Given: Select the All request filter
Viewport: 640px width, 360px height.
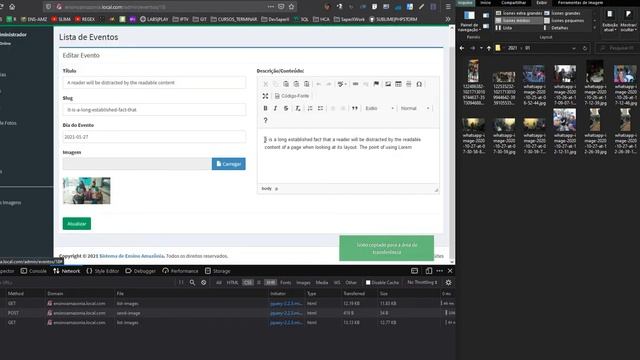Looking at the screenshot, I should (x=219, y=282).
